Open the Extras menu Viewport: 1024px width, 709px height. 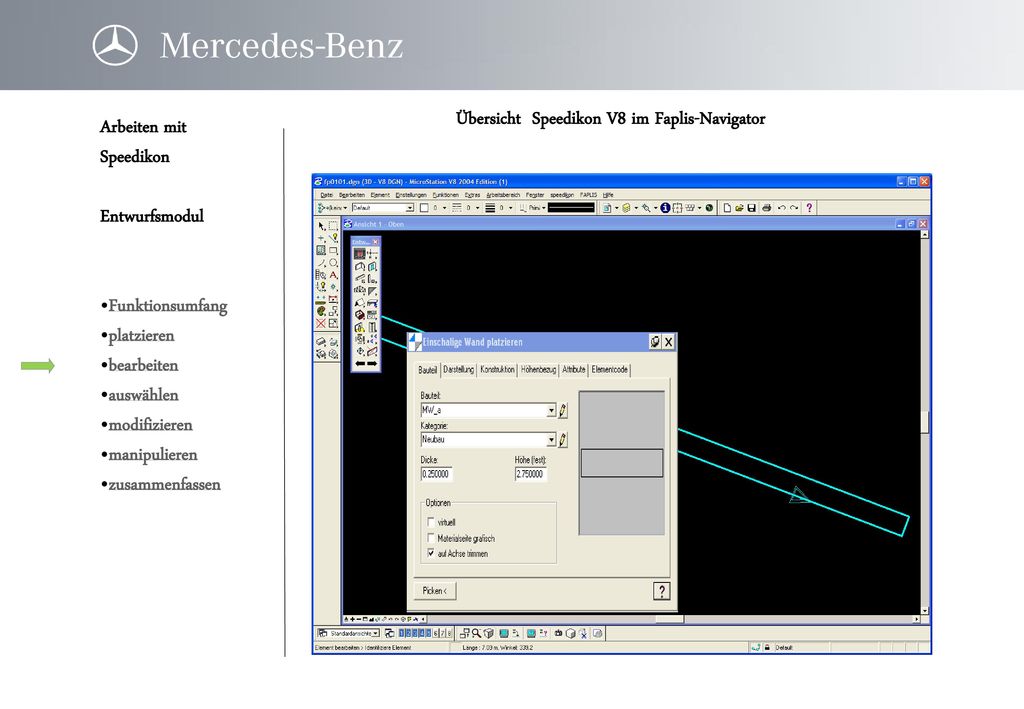click(472, 195)
